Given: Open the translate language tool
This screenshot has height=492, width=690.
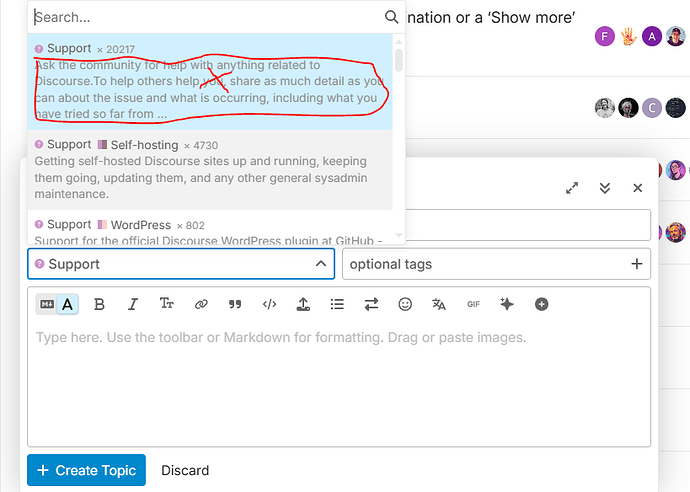Looking at the screenshot, I should point(439,304).
